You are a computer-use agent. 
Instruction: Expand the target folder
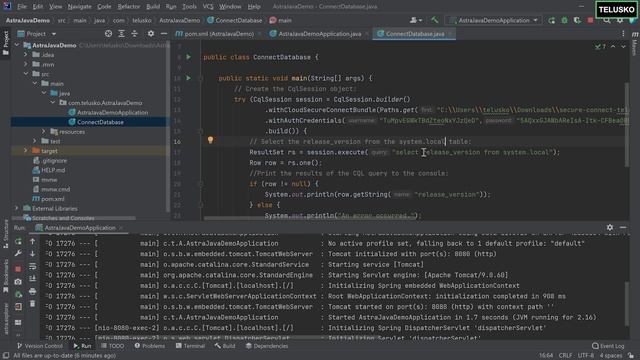[26, 151]
